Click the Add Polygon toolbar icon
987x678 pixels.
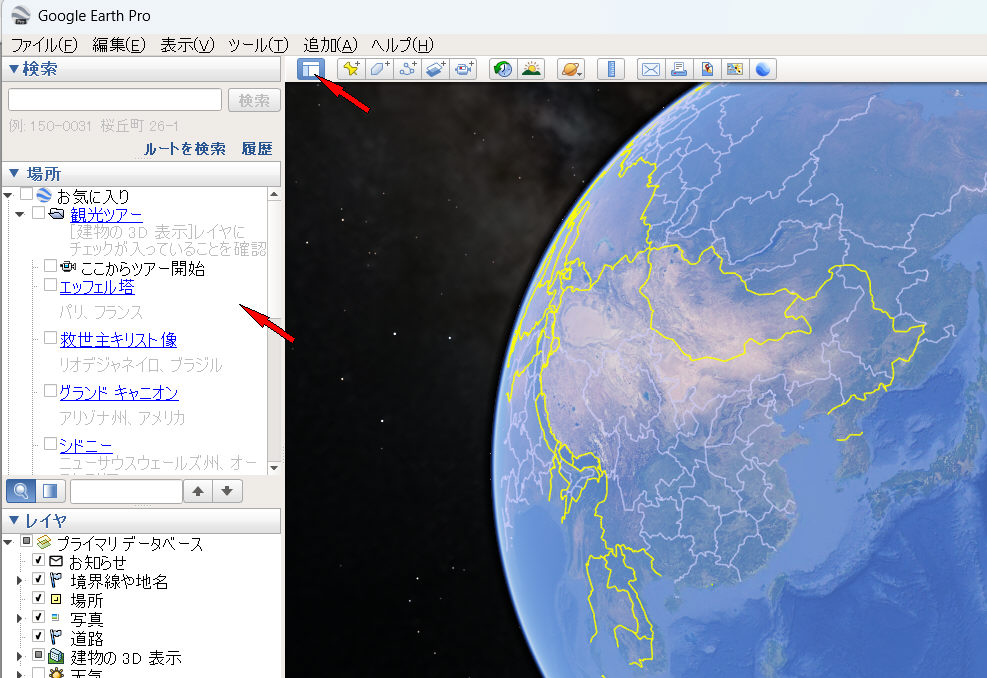(x=379, y=69)
